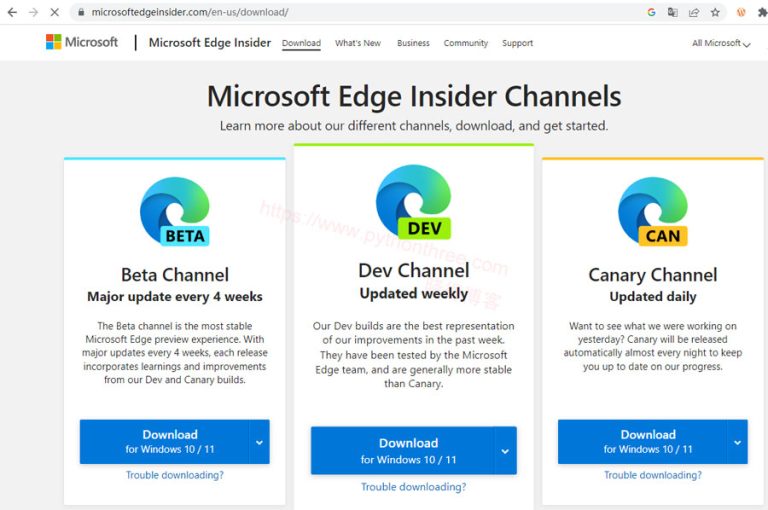Click the Google icon in address bar
The height and width of the screenshot is (510, 768).
tap(651, 12)
